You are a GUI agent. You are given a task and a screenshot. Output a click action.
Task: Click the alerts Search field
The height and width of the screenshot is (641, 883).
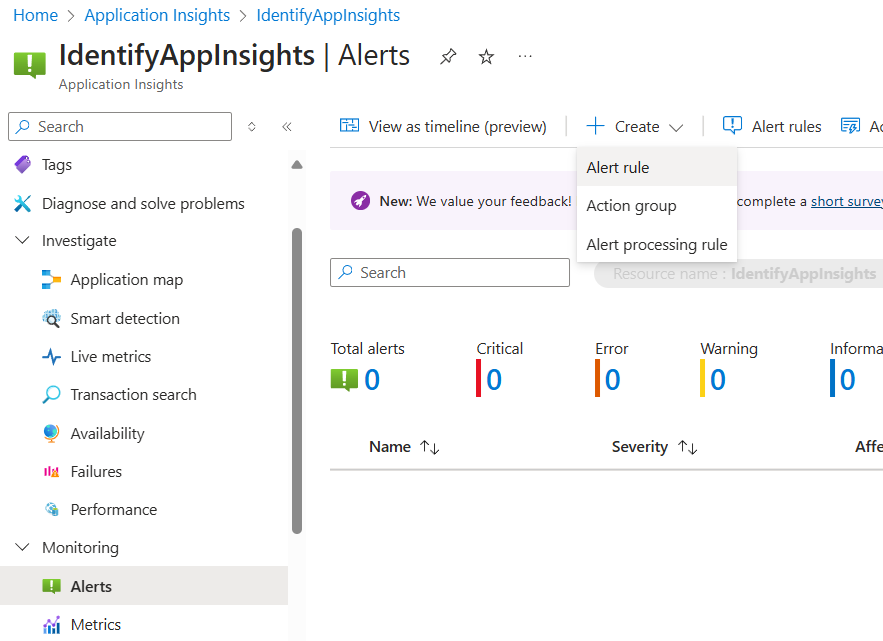pyautogui.click(x=449, y=273)
